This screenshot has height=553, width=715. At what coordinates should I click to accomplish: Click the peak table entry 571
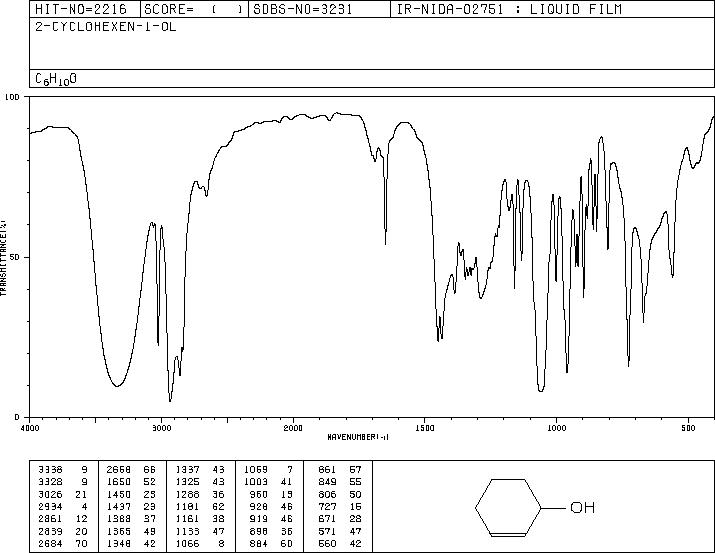coord(327,531)
